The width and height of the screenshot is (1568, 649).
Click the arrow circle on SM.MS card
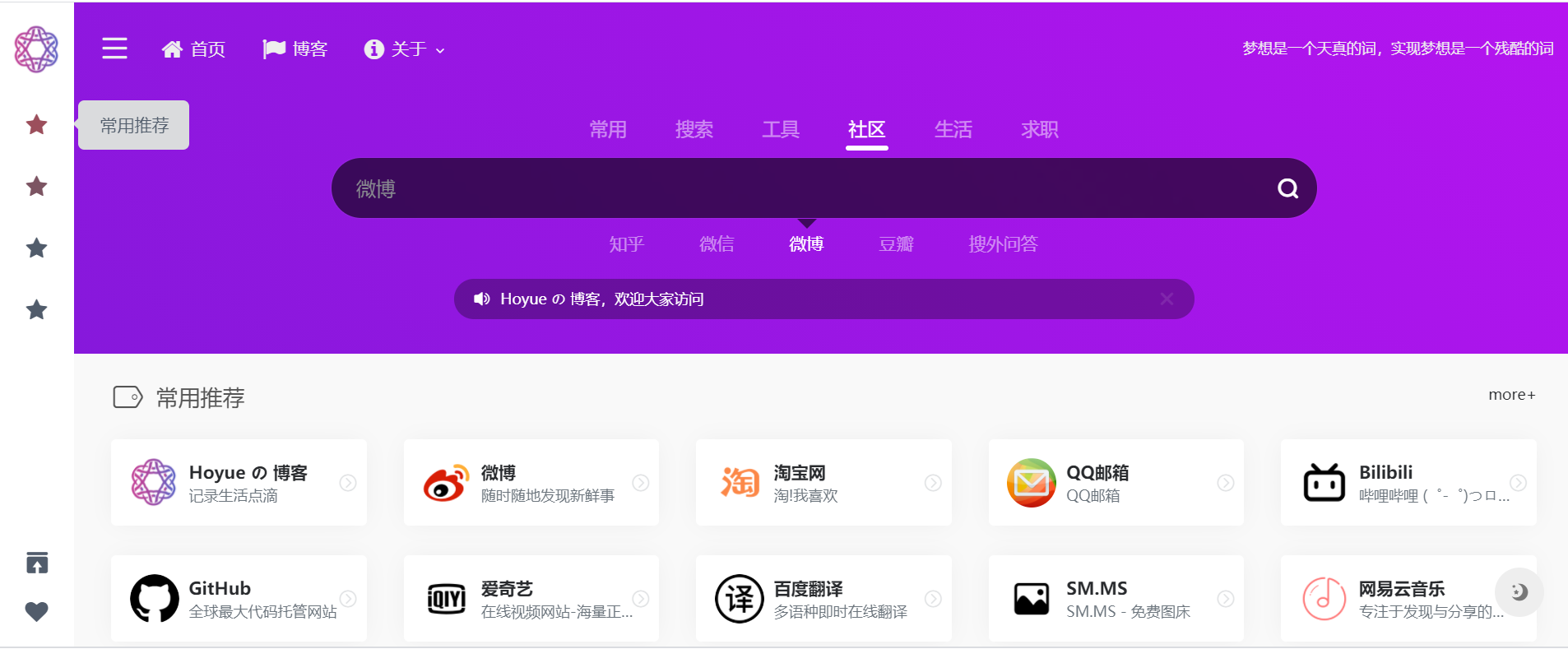(x=1226, y=599)
